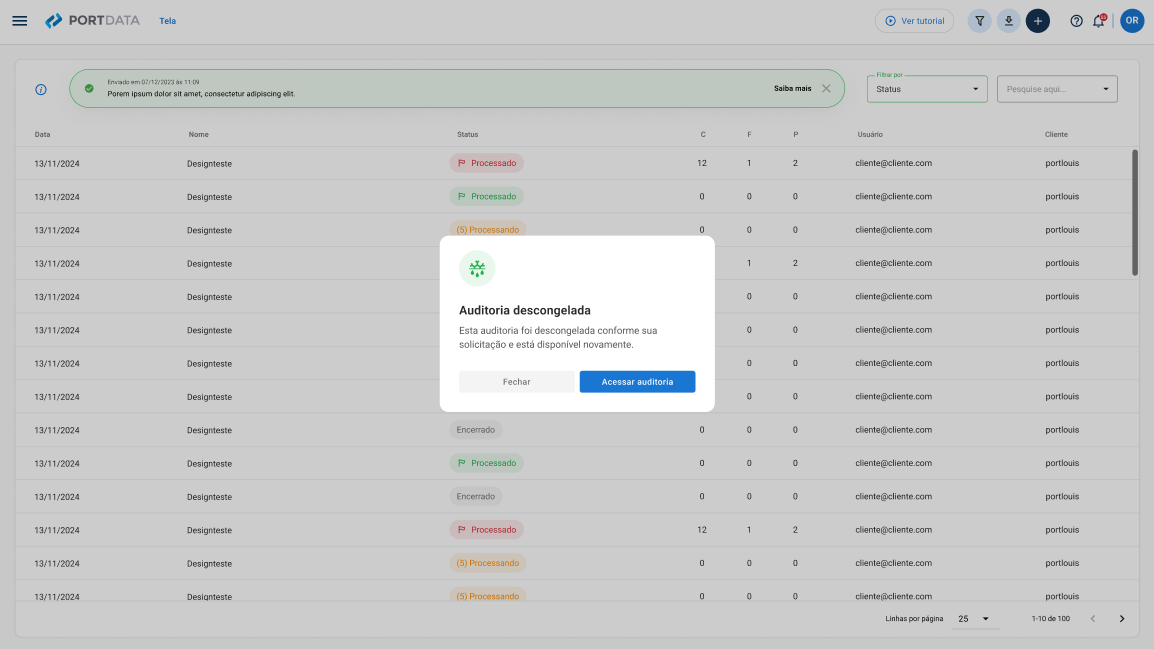
Task: Click the Acessar auditoria button
Action: 637,382
